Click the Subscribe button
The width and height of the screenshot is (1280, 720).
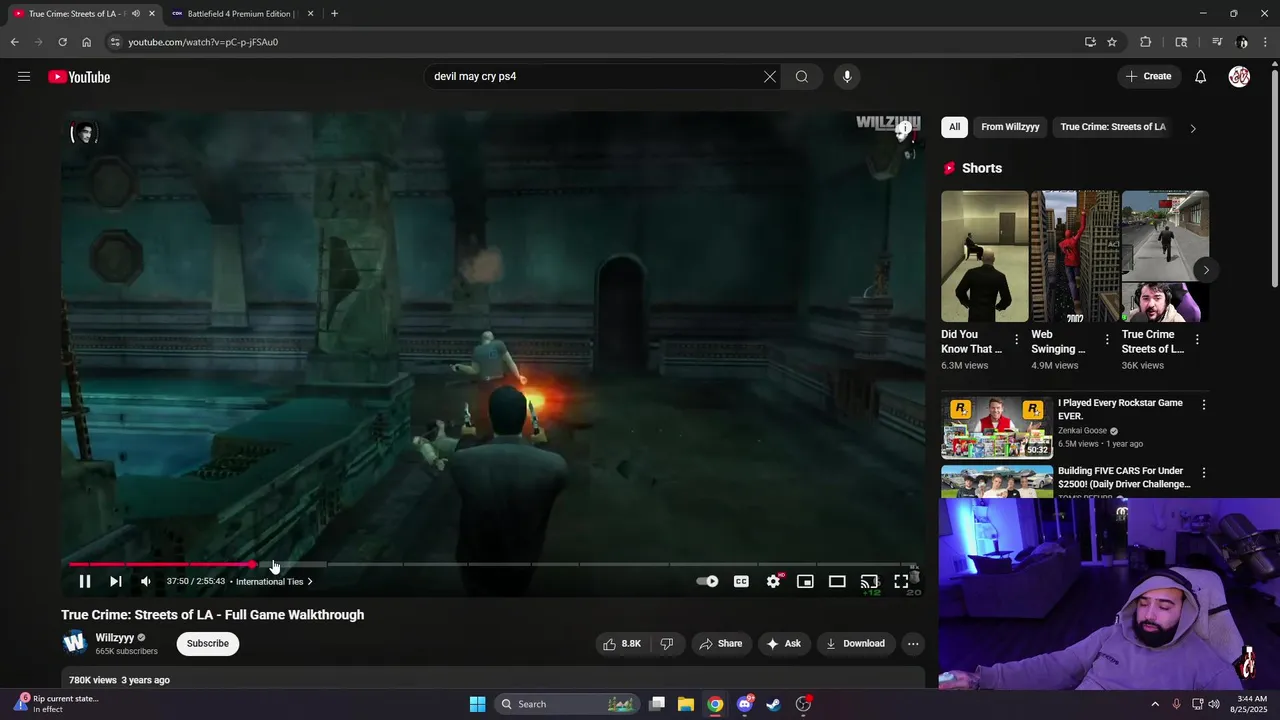pyautogui.click(x=208, y=643)
